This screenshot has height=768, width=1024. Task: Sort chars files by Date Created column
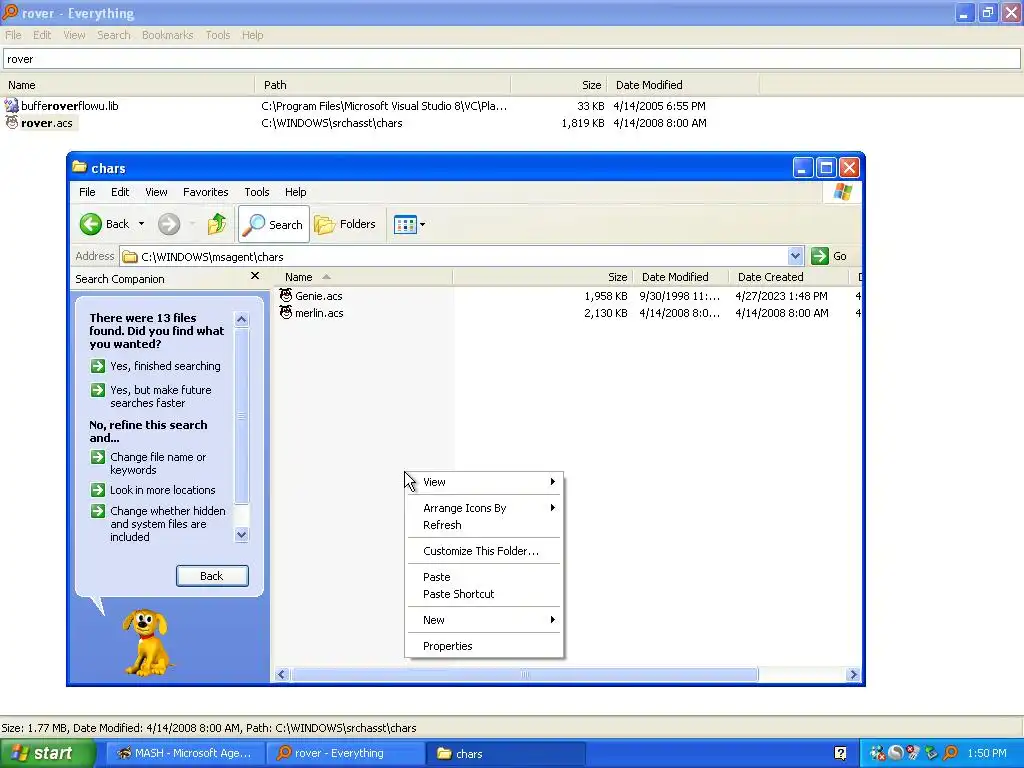(789, 277)
